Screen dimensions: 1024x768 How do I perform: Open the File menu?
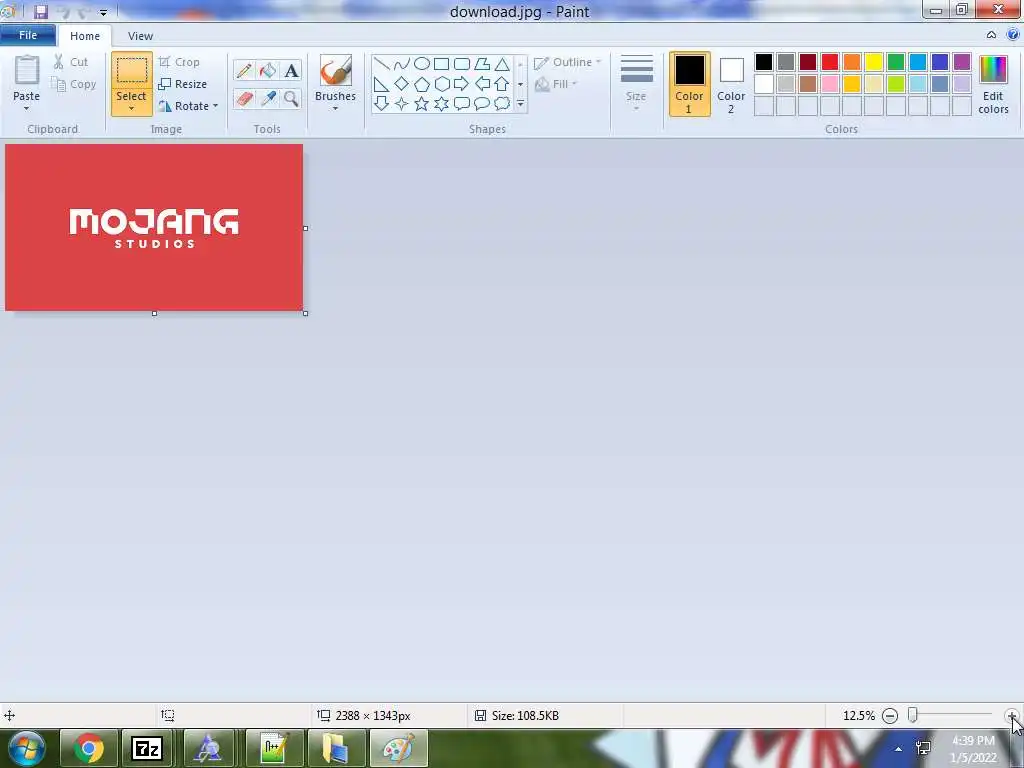click(x=28, y=35)
